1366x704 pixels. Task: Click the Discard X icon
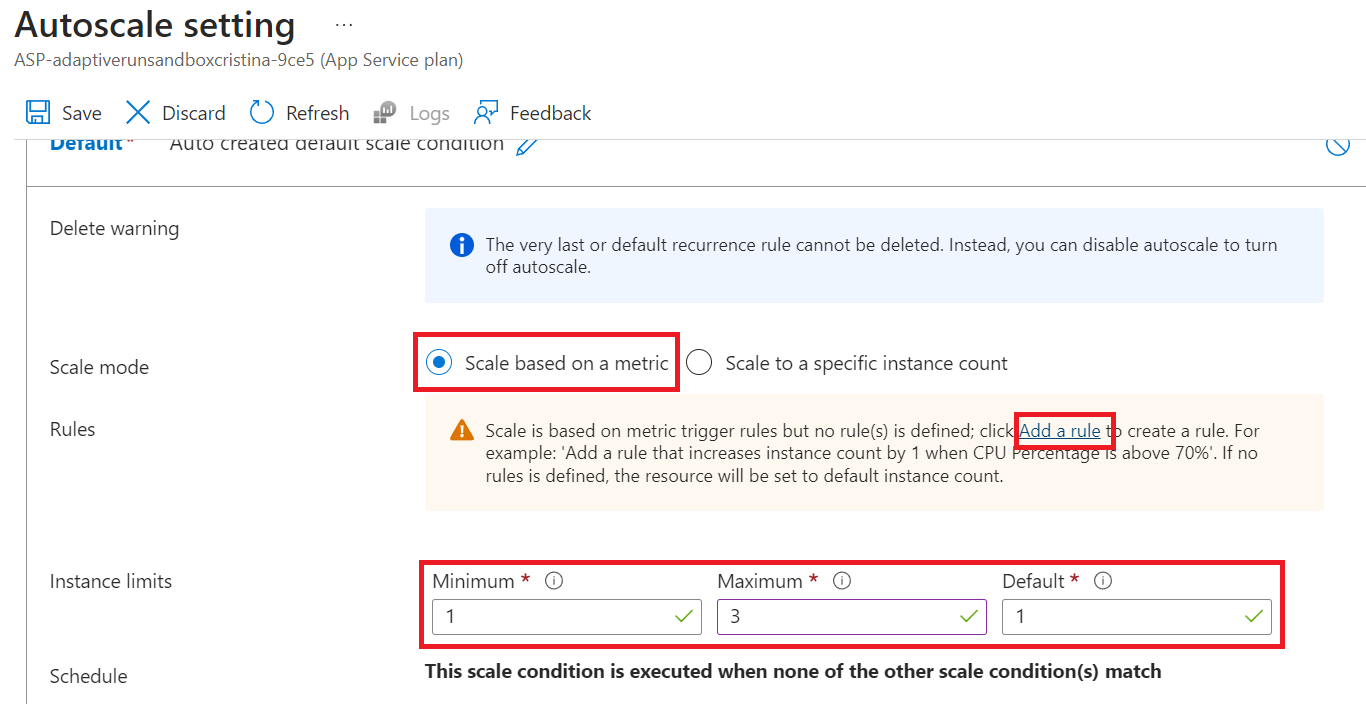tap(138, 112)
